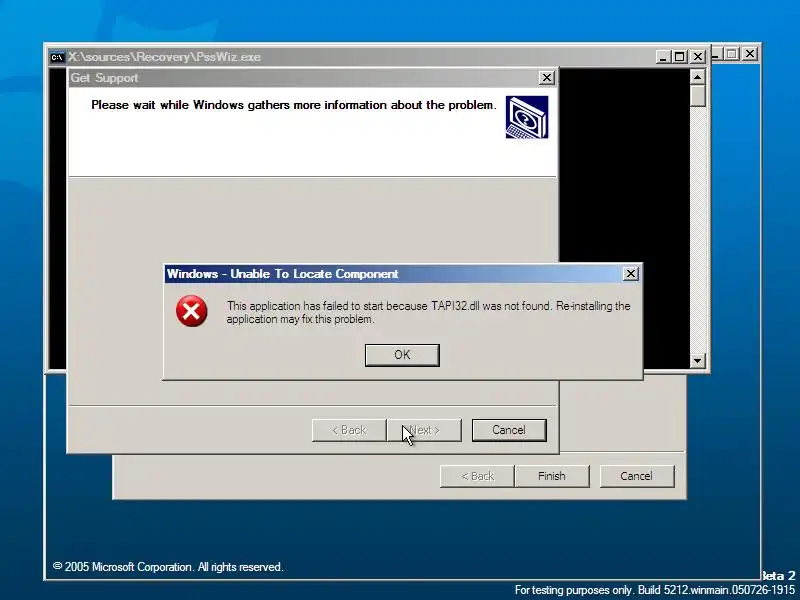Maximize the rearmost background window

732,54
